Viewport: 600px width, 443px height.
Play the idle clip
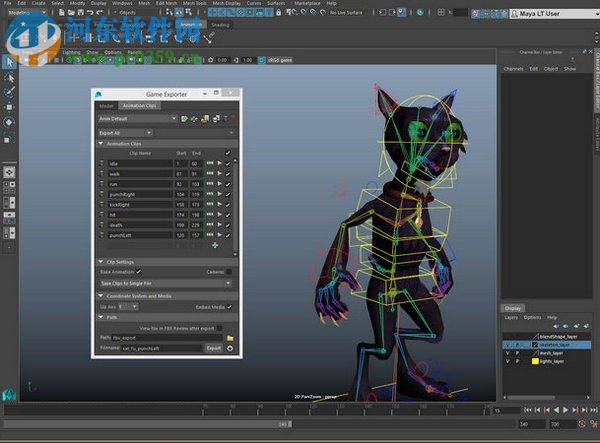pyautogui.click(x=220, y=163)
